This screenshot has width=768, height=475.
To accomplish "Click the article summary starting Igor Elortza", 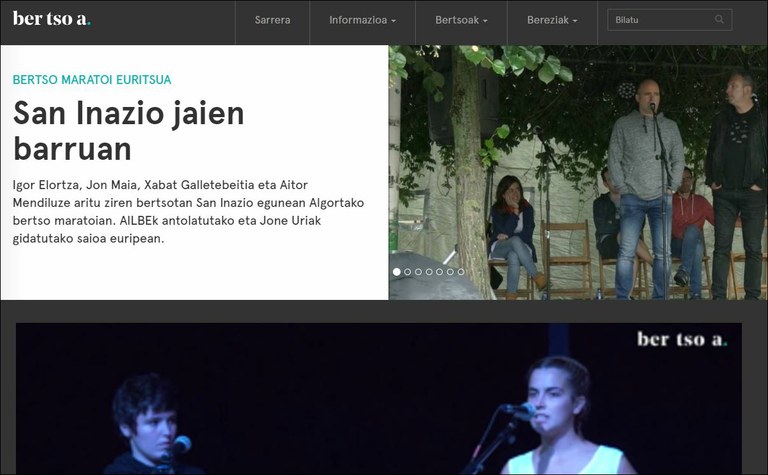I will coord(189,212).
